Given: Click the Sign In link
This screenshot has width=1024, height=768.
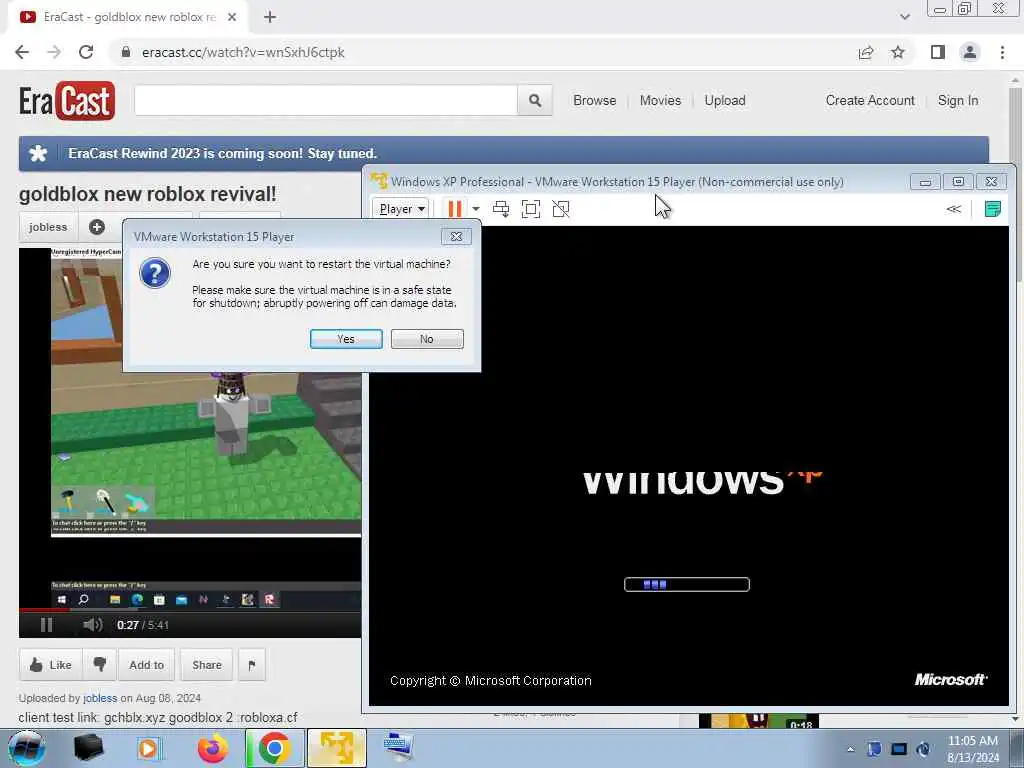Looking at the screenshot, I should [958, 101].
